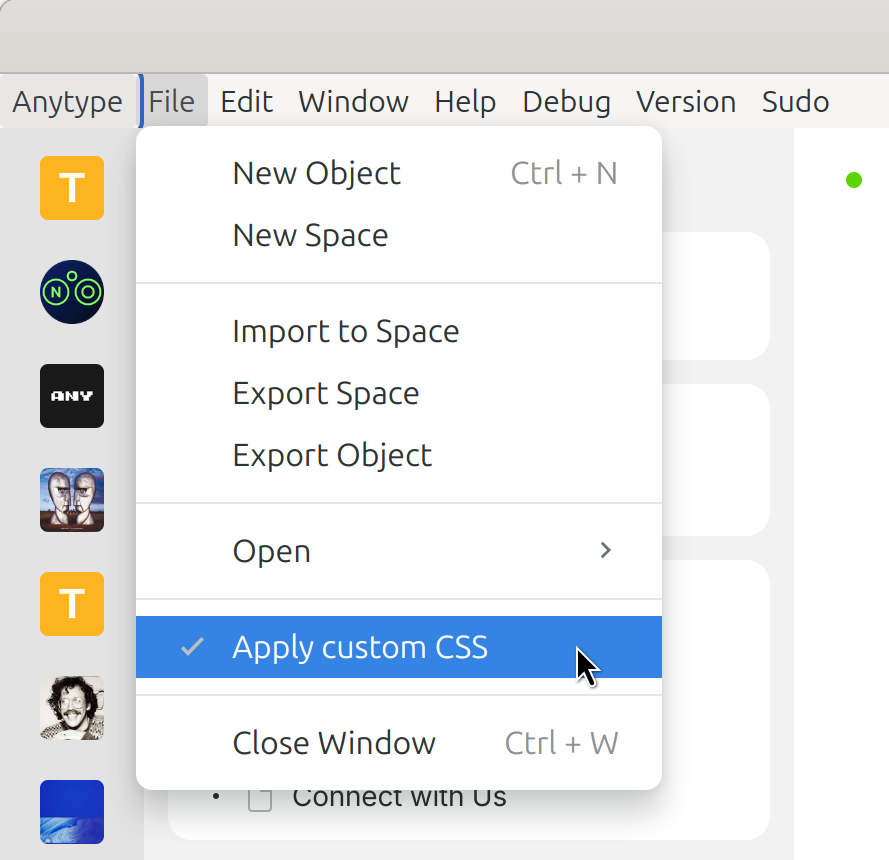Open the blue wave image space
The image size is (889, 860).
click(x=72, y=811)
